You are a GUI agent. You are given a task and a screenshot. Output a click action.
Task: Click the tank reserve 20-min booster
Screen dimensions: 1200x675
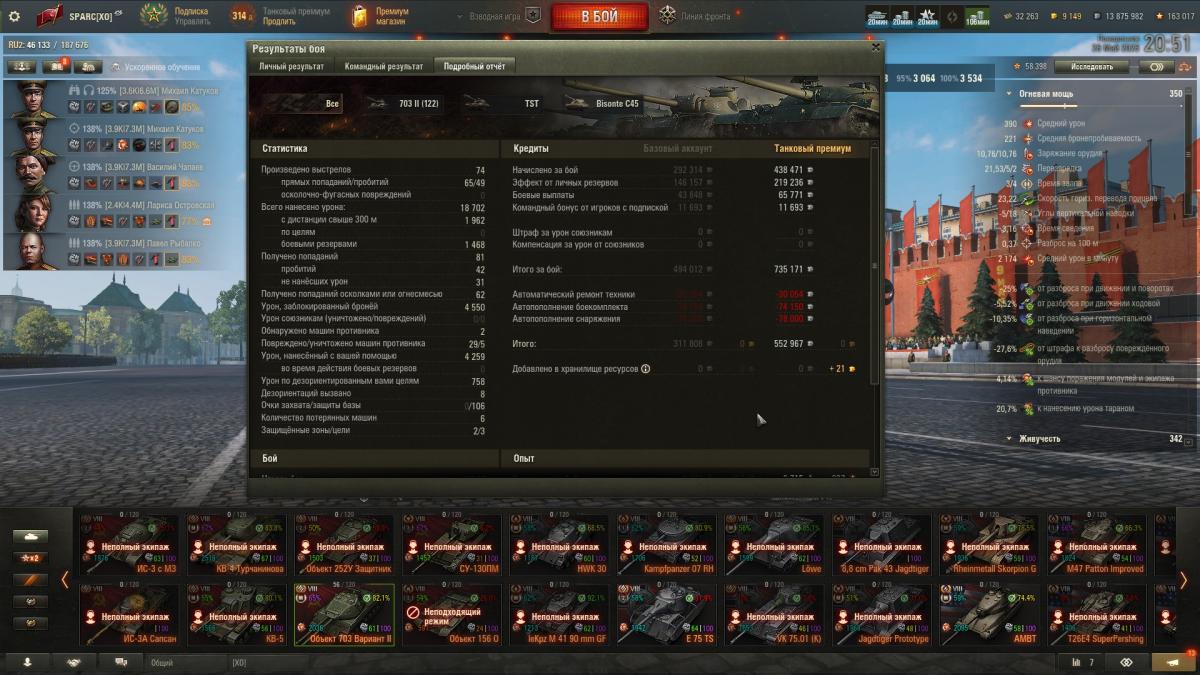click(877, 16)
